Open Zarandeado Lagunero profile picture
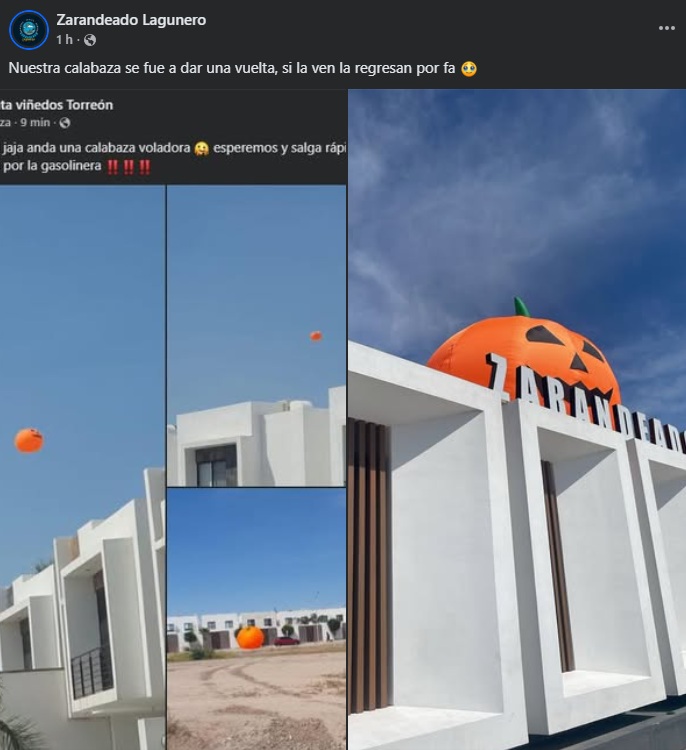The height and width of the screenshot is (750, 686). (29, 30)
